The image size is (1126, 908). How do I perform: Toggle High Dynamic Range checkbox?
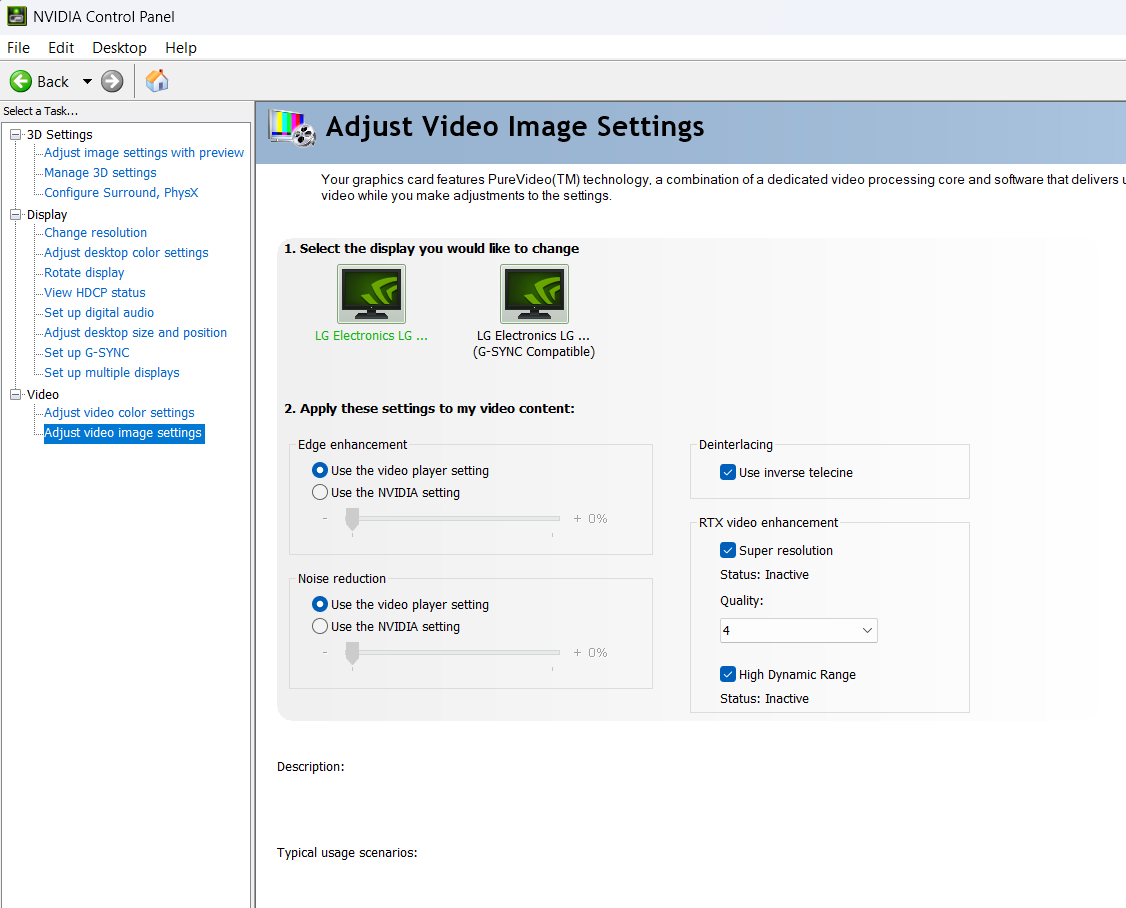[x=727, y=674]
